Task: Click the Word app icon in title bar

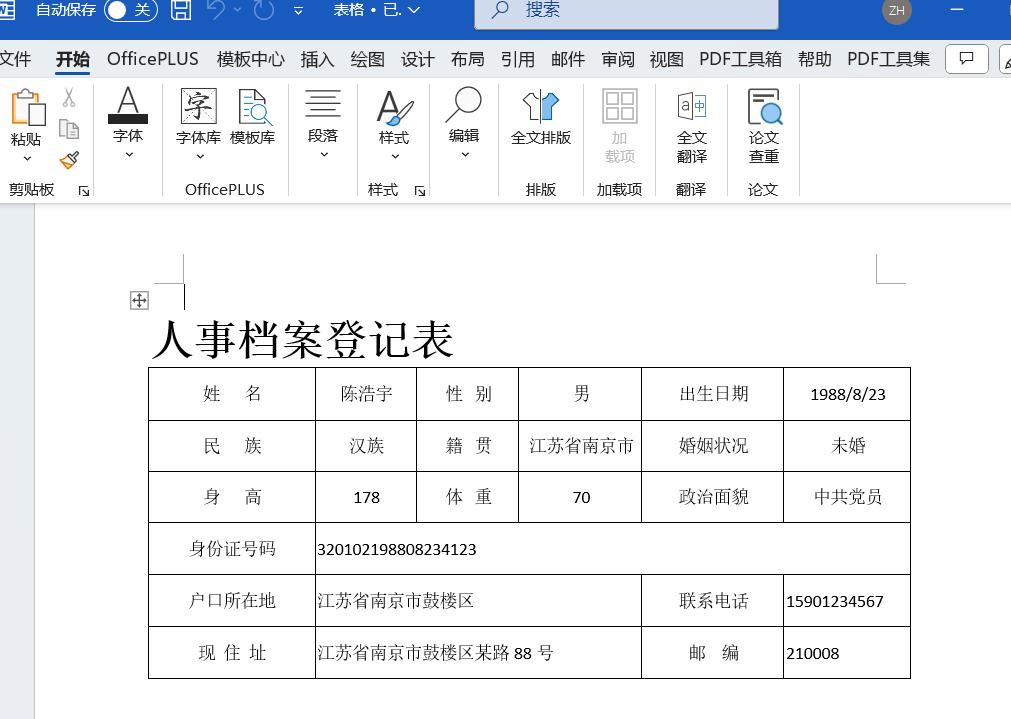Action: pos(6,9)
